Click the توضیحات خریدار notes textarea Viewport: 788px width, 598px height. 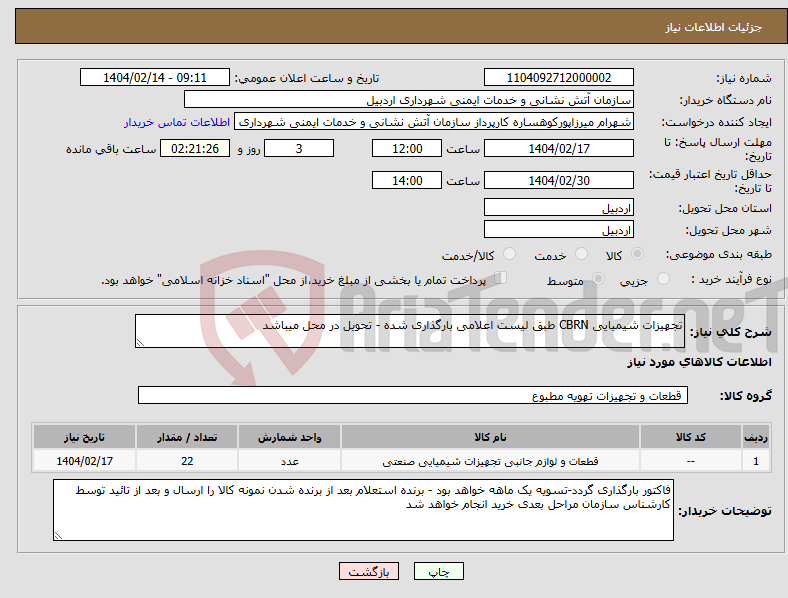coord(363,510)
